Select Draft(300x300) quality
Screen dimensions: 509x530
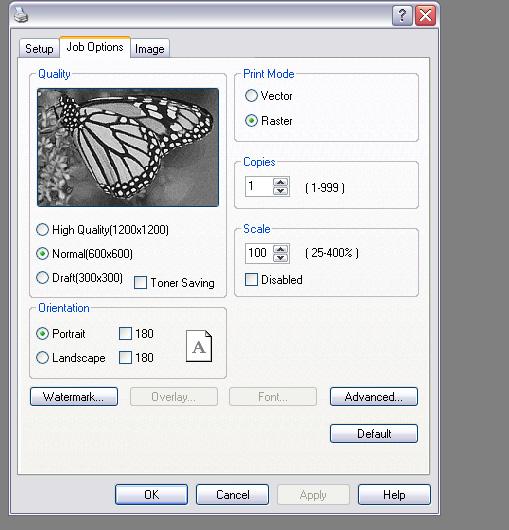coord(79,278)
